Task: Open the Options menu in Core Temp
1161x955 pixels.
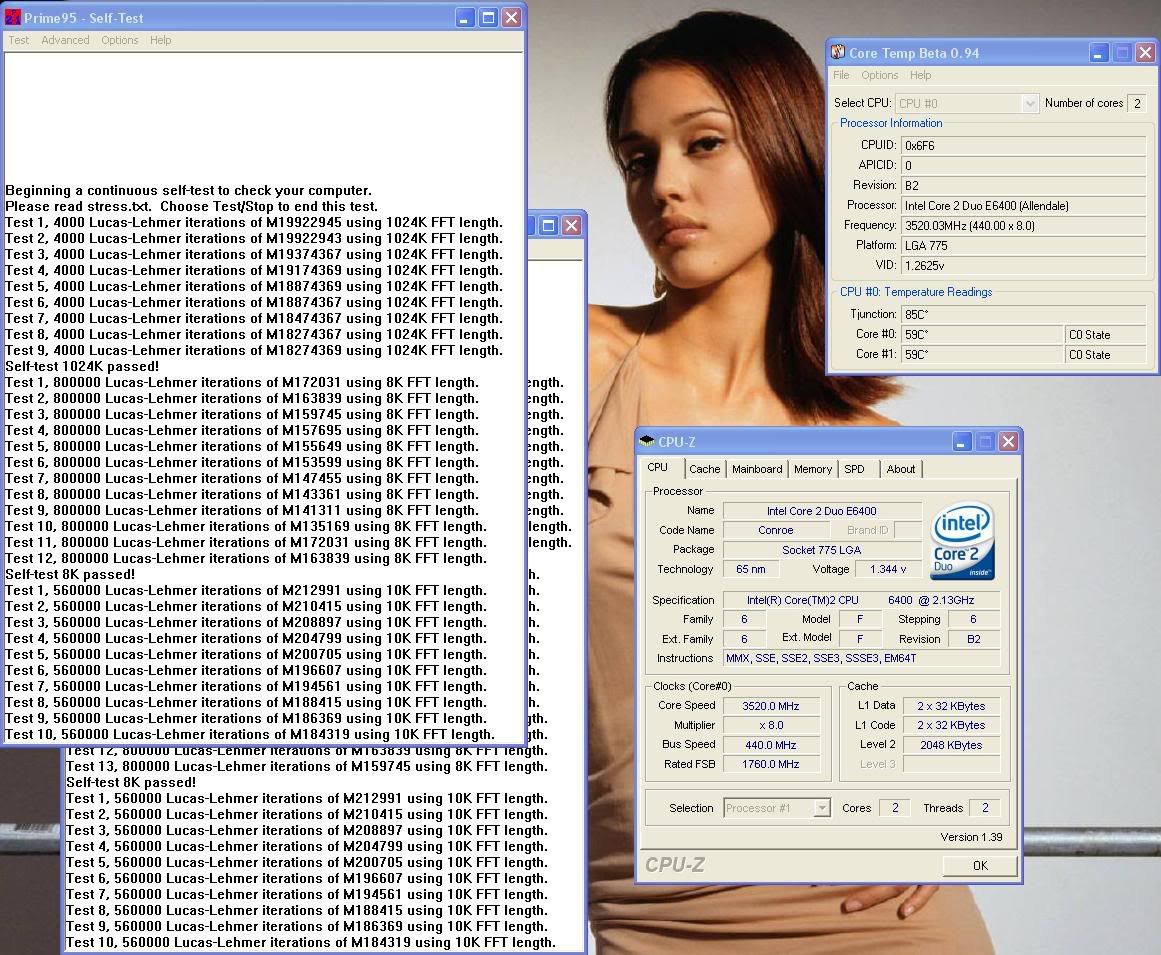Action: click(x=880, y=75)
